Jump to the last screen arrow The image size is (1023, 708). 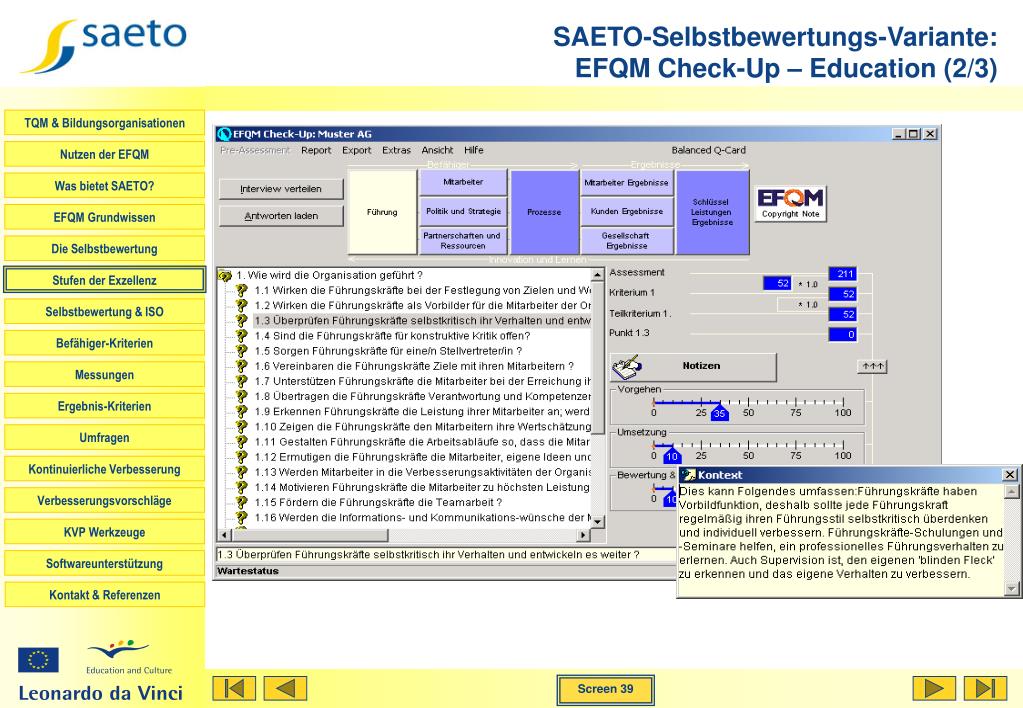985,688
